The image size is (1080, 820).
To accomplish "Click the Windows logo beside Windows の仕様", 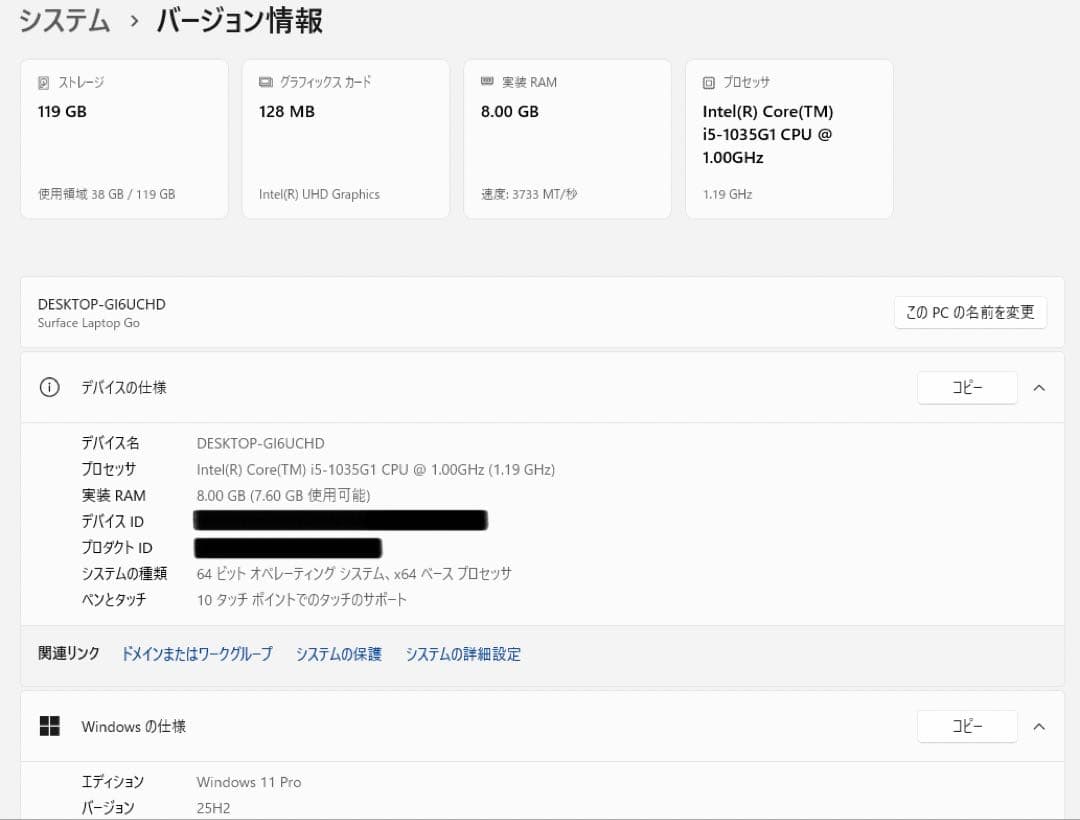I will pos(49,726).
